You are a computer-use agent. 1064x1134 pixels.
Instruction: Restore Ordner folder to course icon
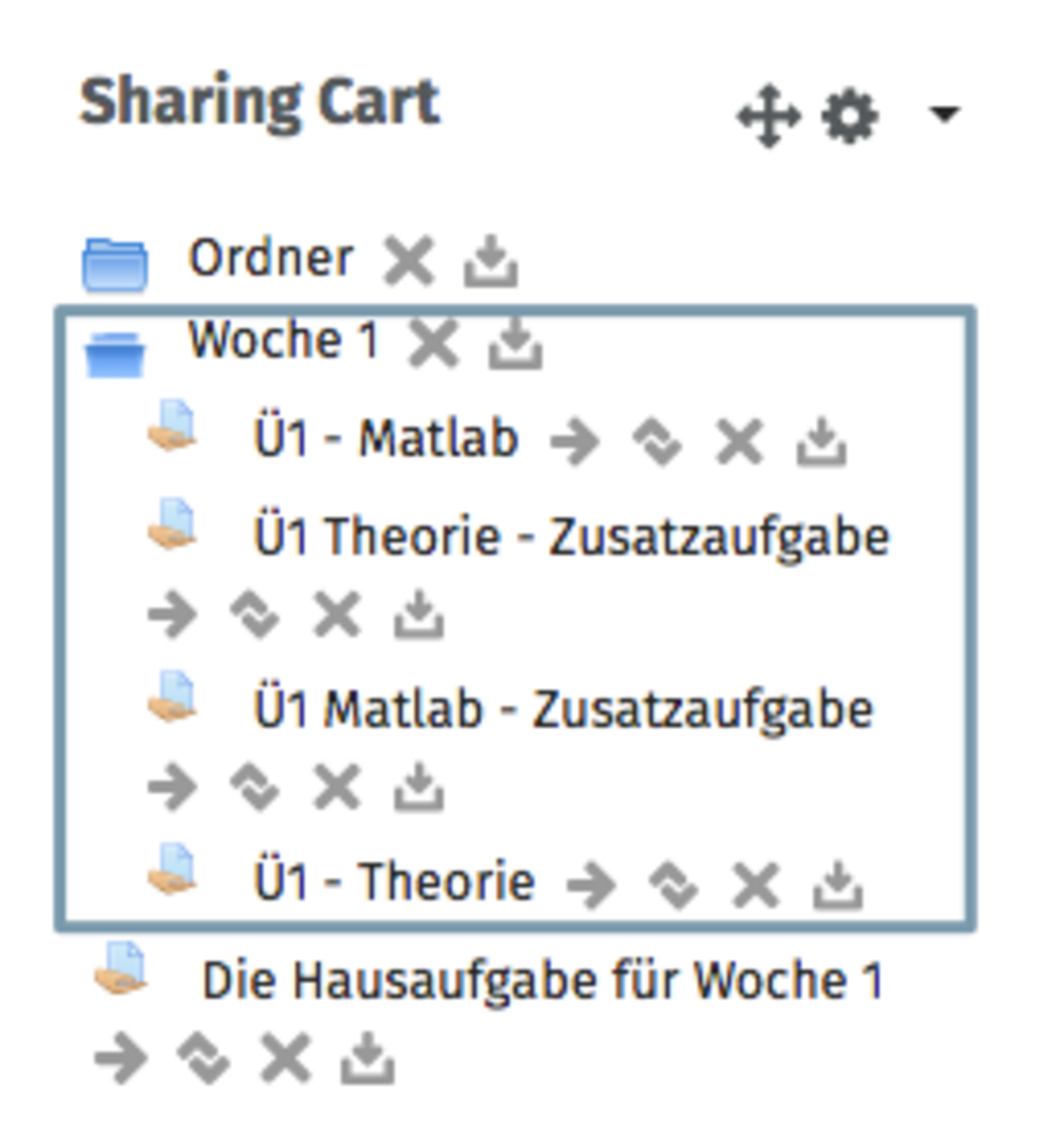point(490,262)
